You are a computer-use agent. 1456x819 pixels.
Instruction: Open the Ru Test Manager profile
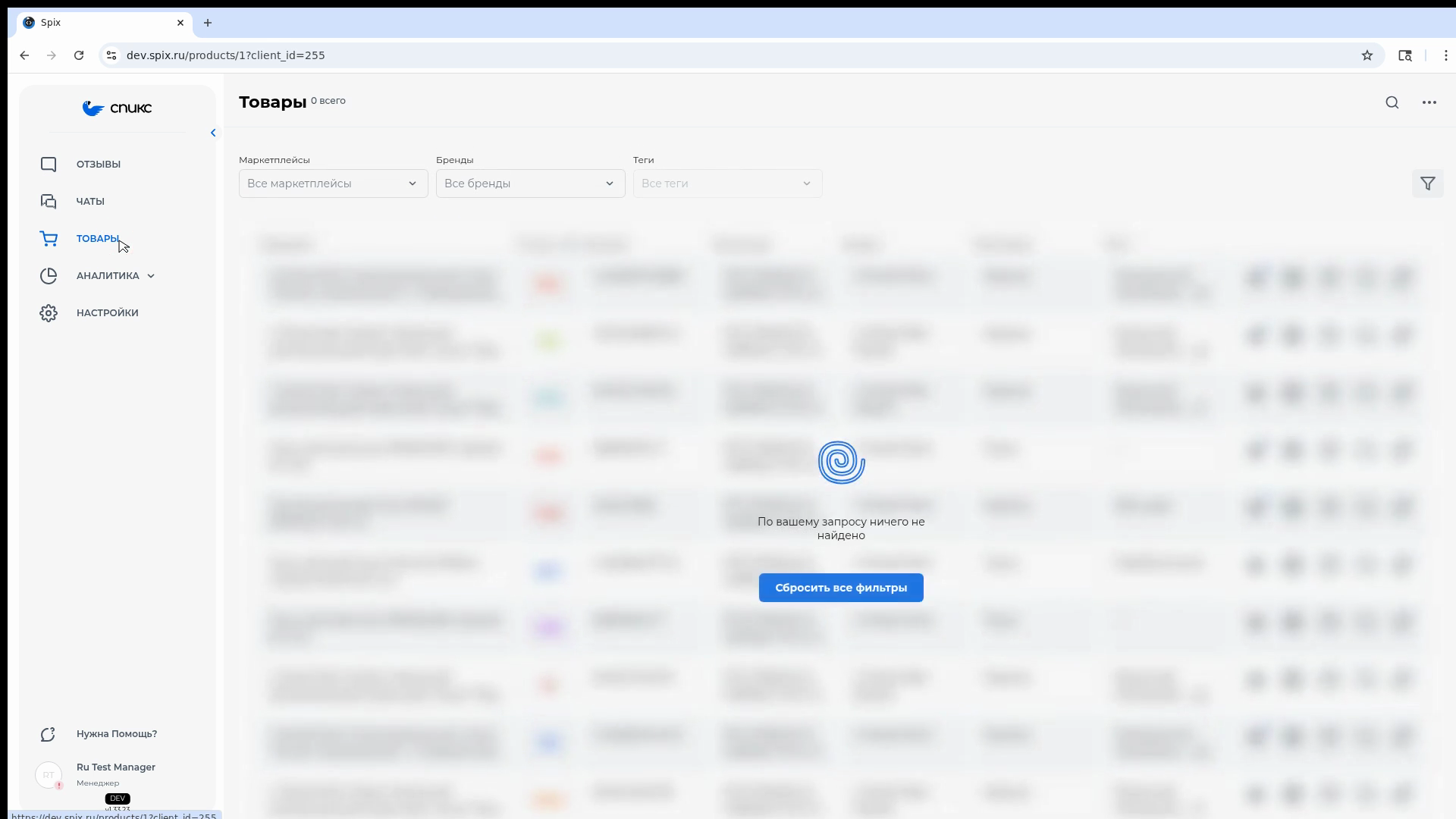pos(116,767)
